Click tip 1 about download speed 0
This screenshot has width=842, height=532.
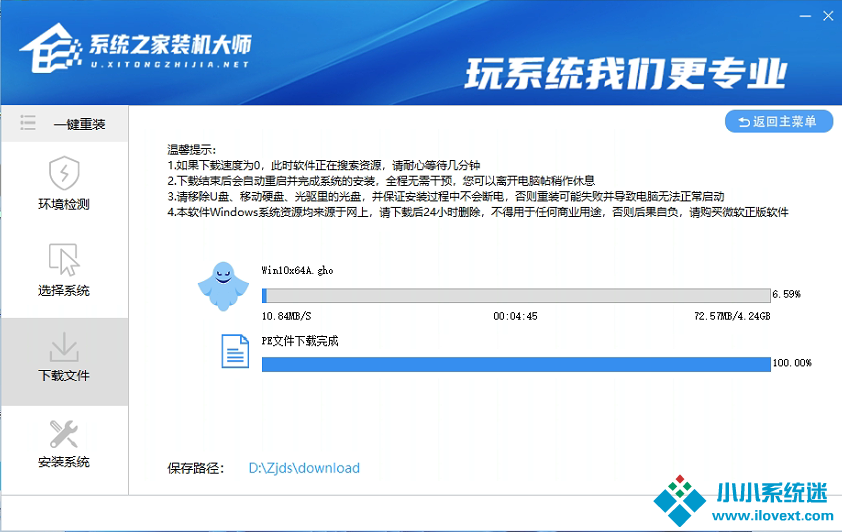[324, 165]
